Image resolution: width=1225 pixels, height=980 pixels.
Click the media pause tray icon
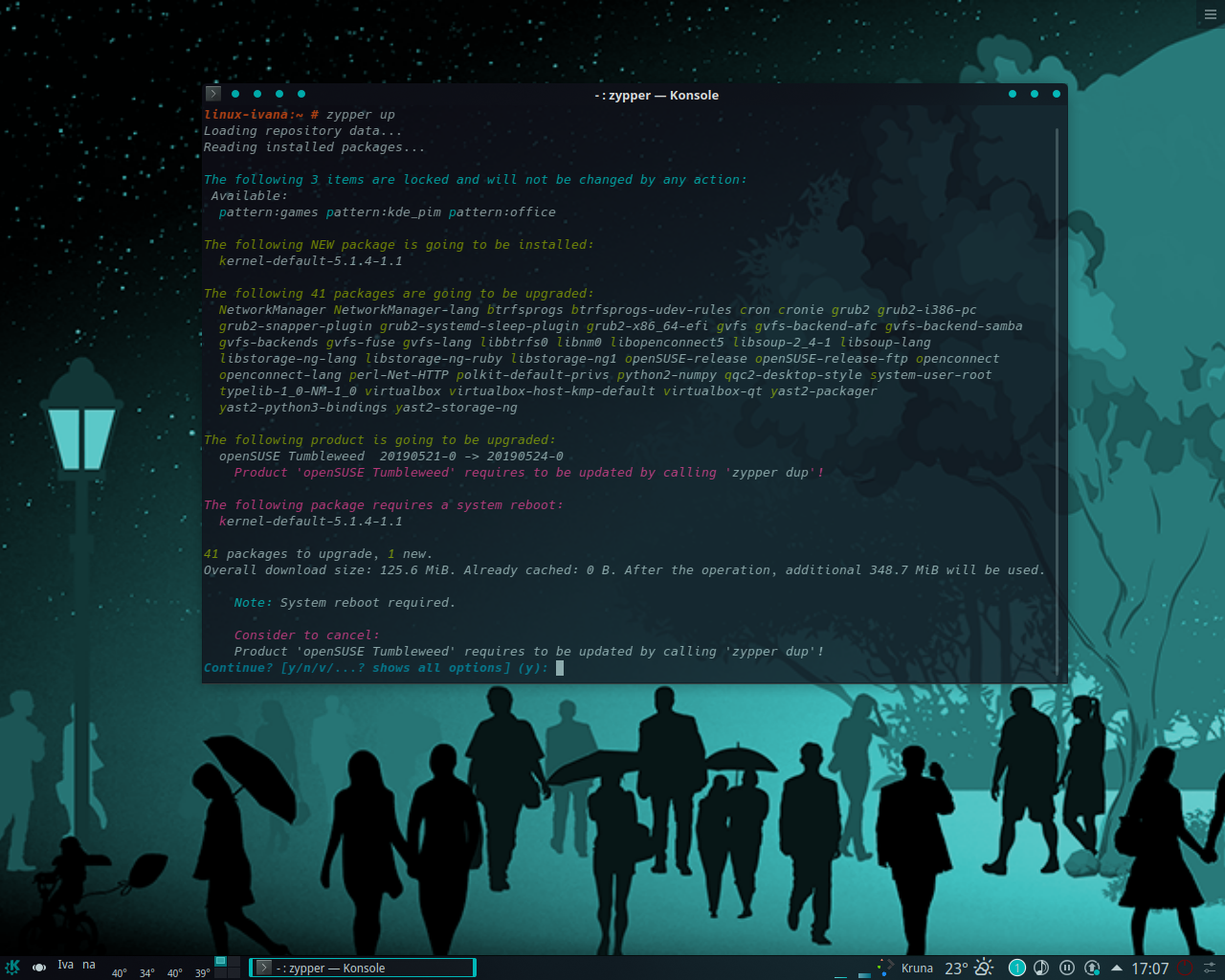[1067, 968]
